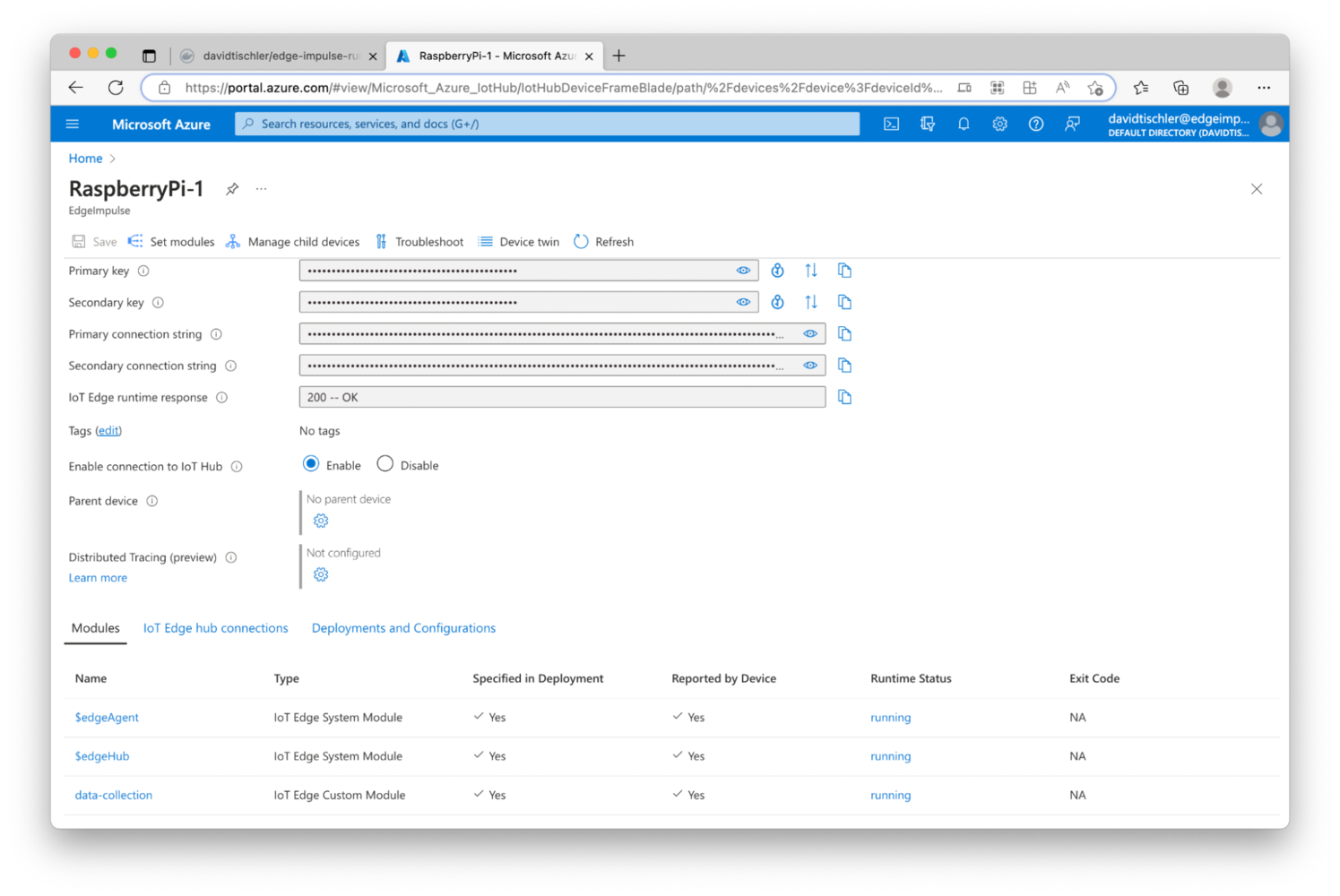1340x896 pixels.
Task: Copy the Secondary connection string
Action: point(844,366)
